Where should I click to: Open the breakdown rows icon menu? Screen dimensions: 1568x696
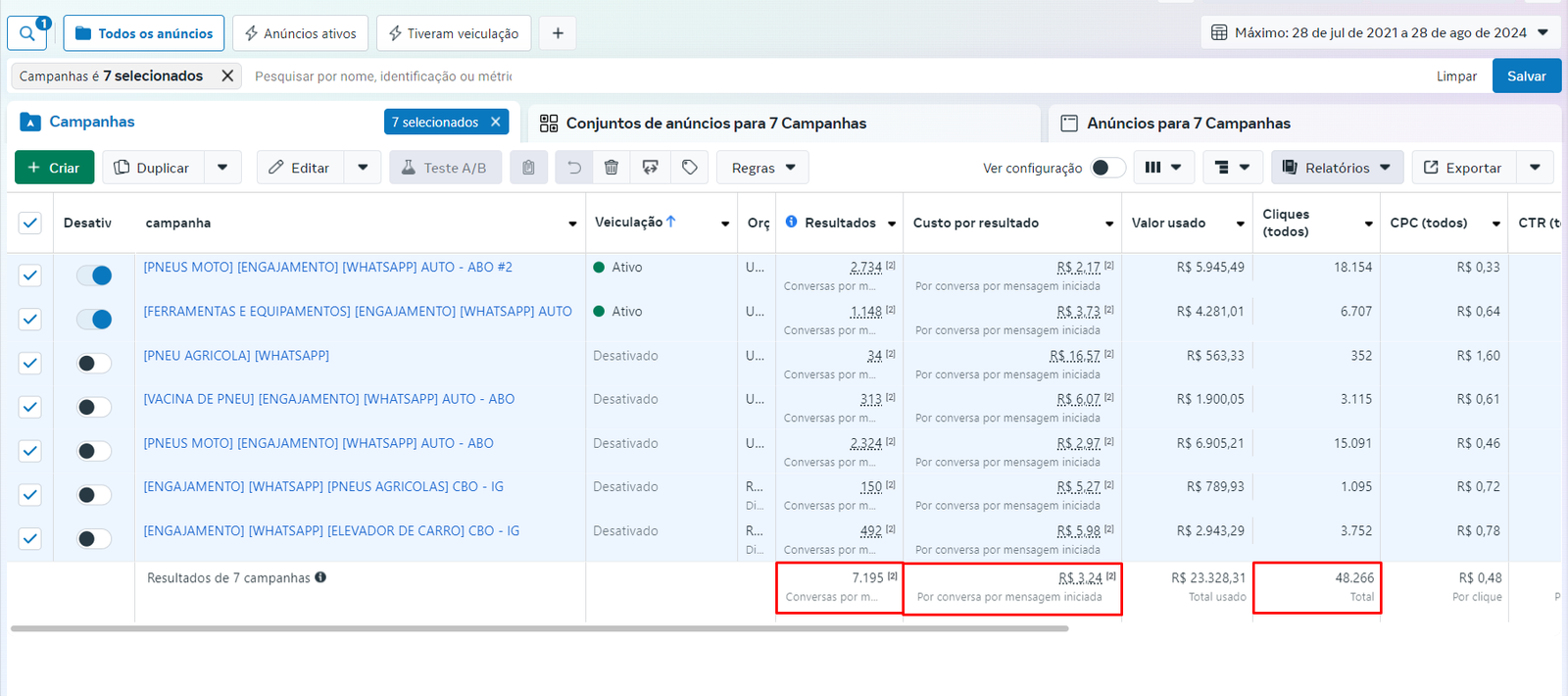click(1232, 168)
